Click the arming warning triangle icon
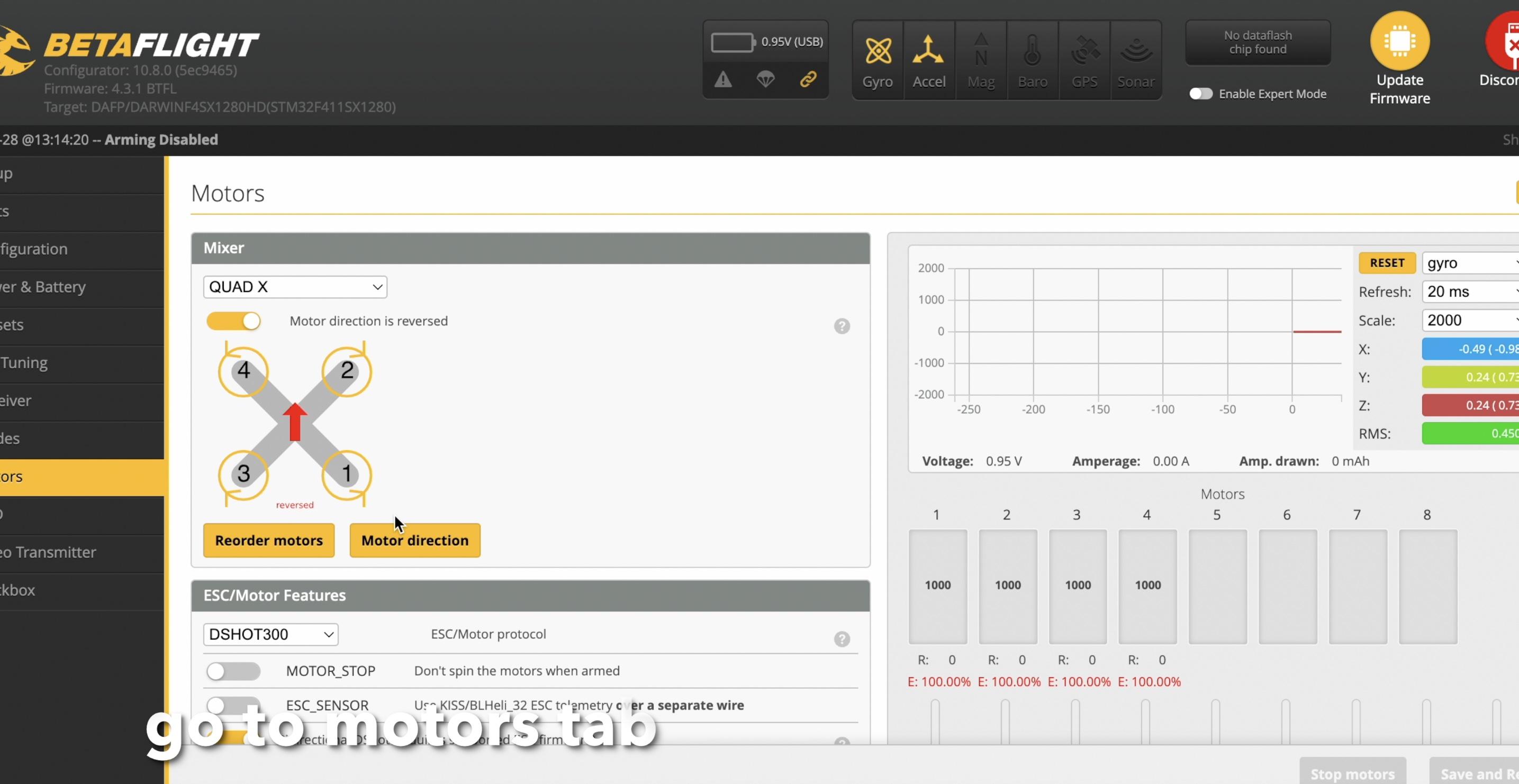 723,79
